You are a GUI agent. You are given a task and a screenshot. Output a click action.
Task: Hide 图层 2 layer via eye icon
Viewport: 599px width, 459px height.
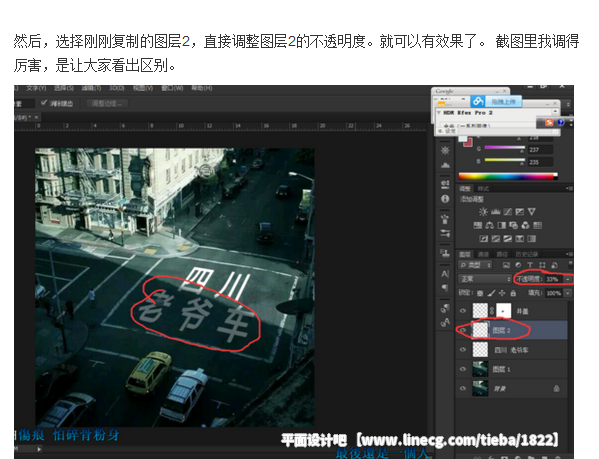click(x=463, y=330)
